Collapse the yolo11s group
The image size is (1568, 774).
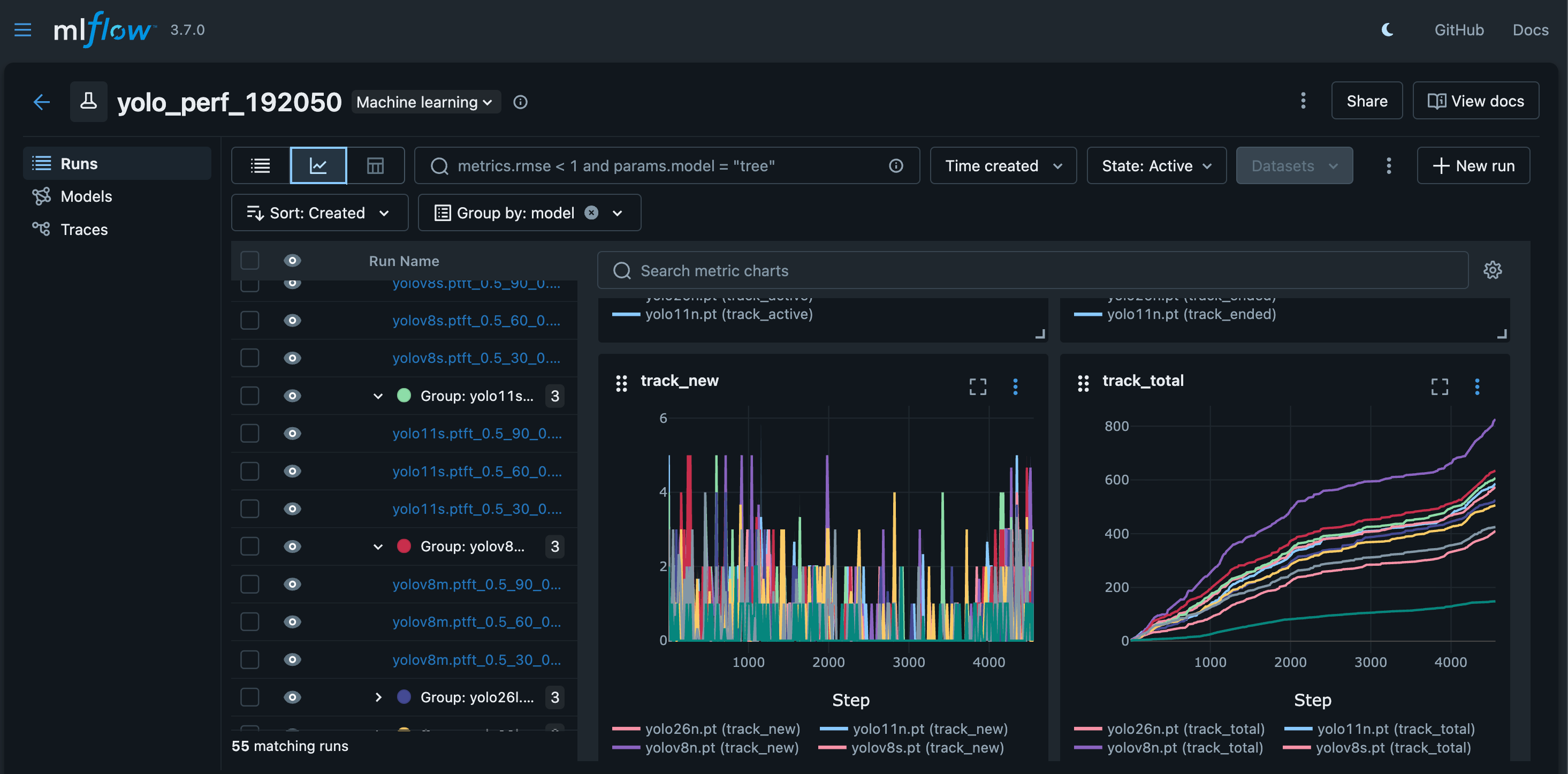(x=378, y=396)
